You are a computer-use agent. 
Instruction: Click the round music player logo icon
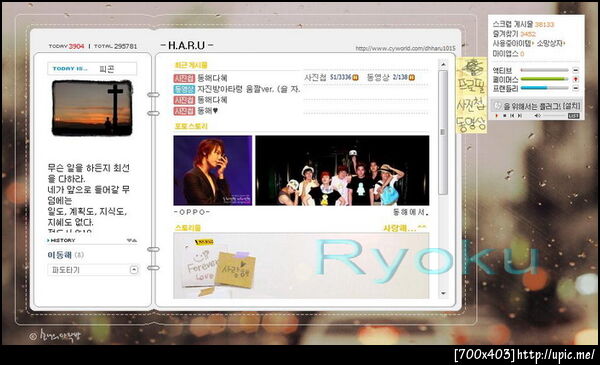[497, 105]
